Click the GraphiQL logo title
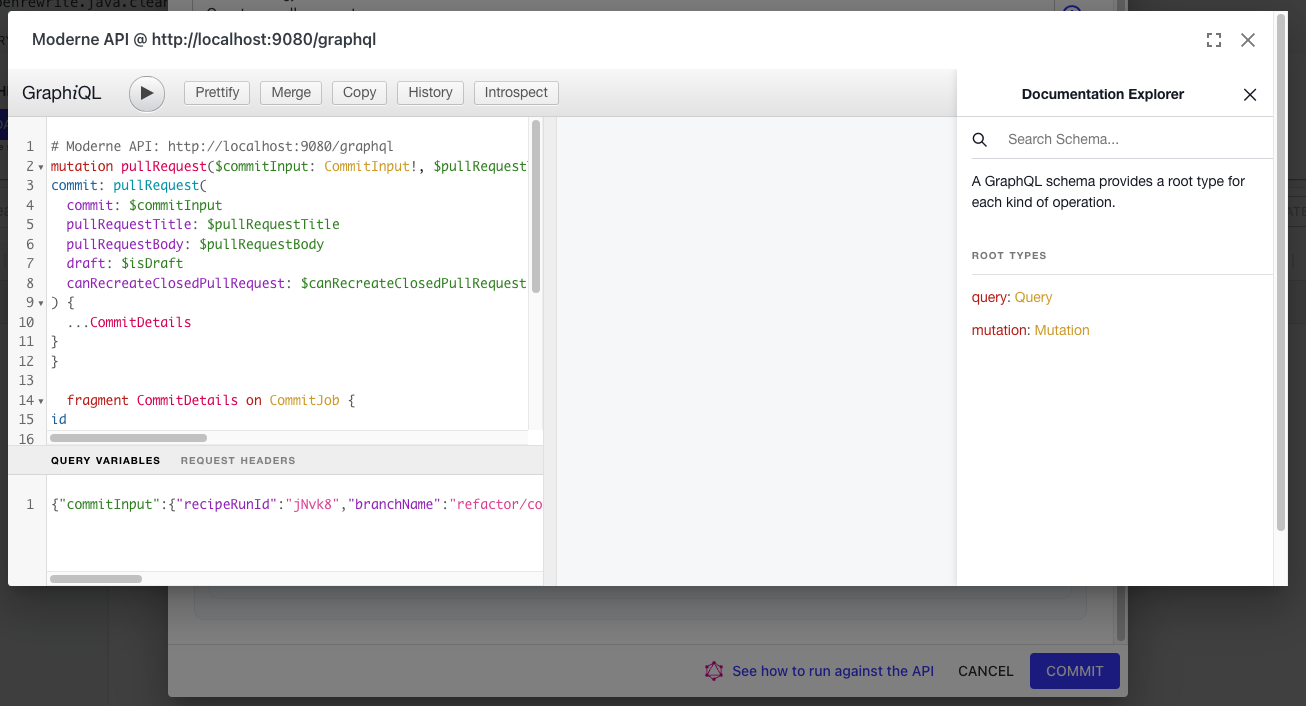1306x706 pixels. tap(62, 93)
